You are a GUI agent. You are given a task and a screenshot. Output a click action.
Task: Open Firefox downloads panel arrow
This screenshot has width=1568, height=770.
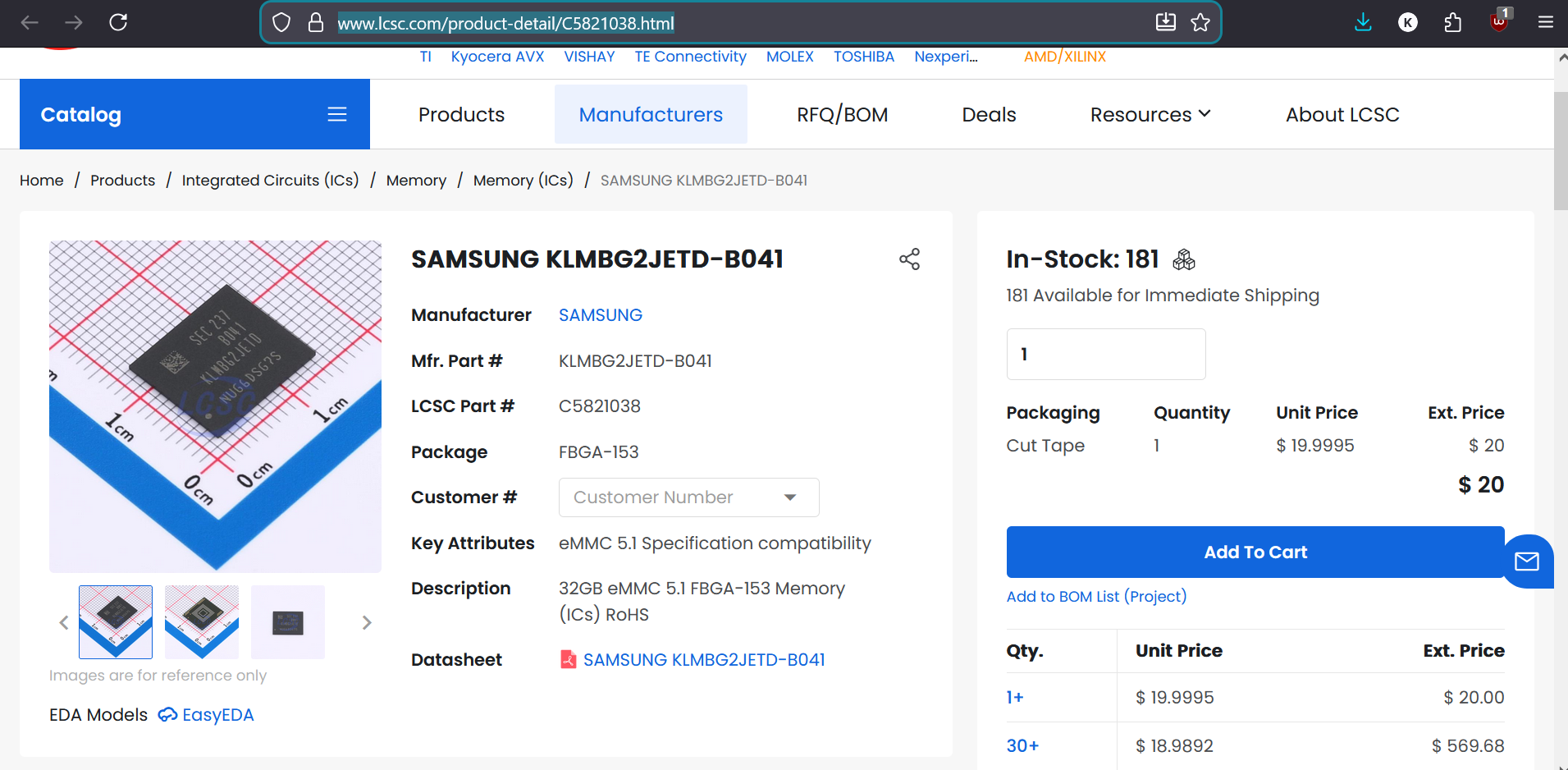tap(1363, 22)
